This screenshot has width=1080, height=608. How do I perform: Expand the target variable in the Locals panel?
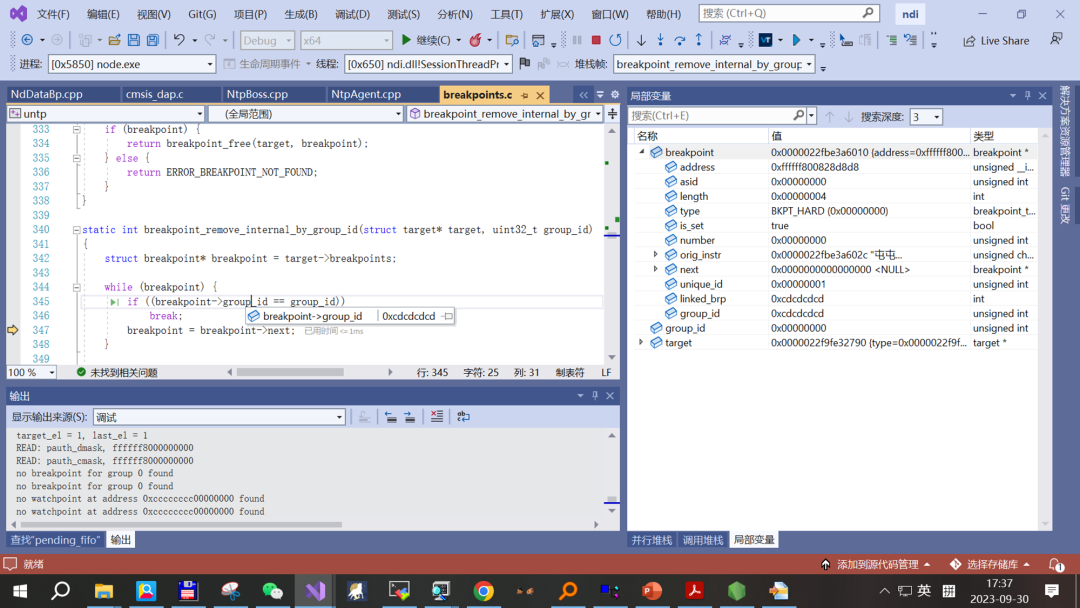[641, 342]
